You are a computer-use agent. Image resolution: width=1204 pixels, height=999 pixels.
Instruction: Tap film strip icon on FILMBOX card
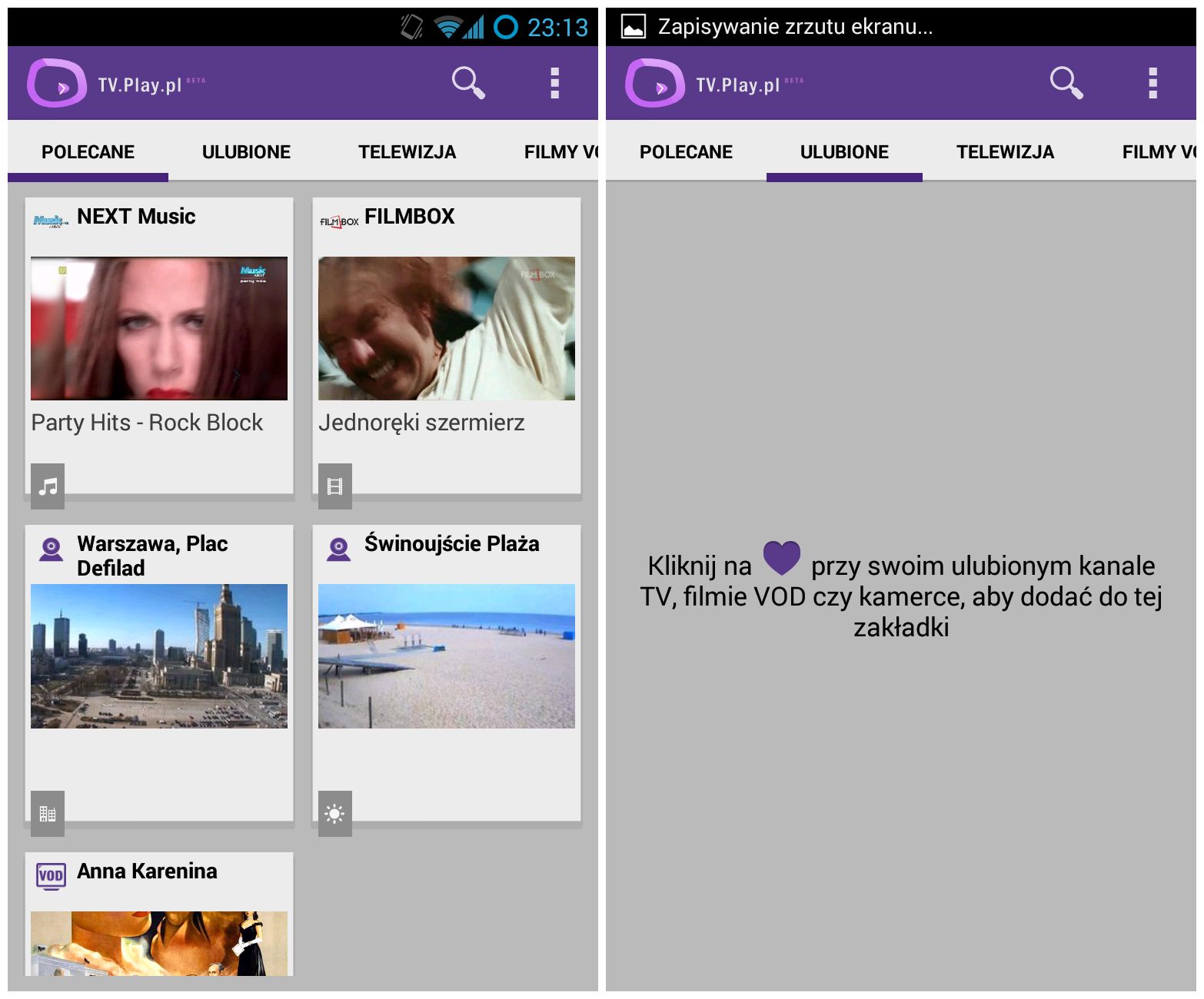click(335, 486)
